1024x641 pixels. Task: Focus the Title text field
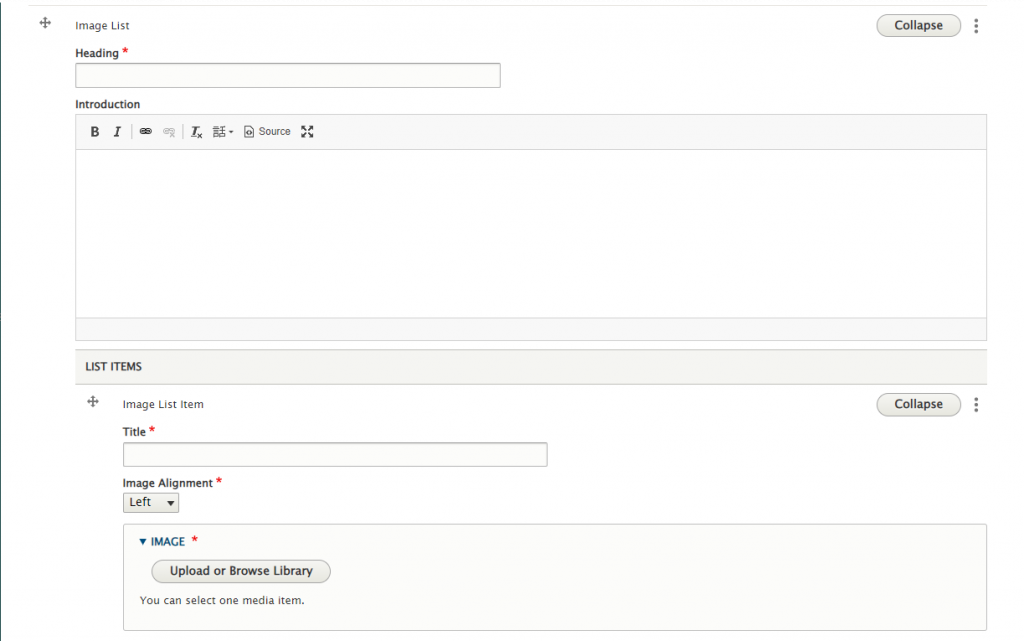[335, 455]
